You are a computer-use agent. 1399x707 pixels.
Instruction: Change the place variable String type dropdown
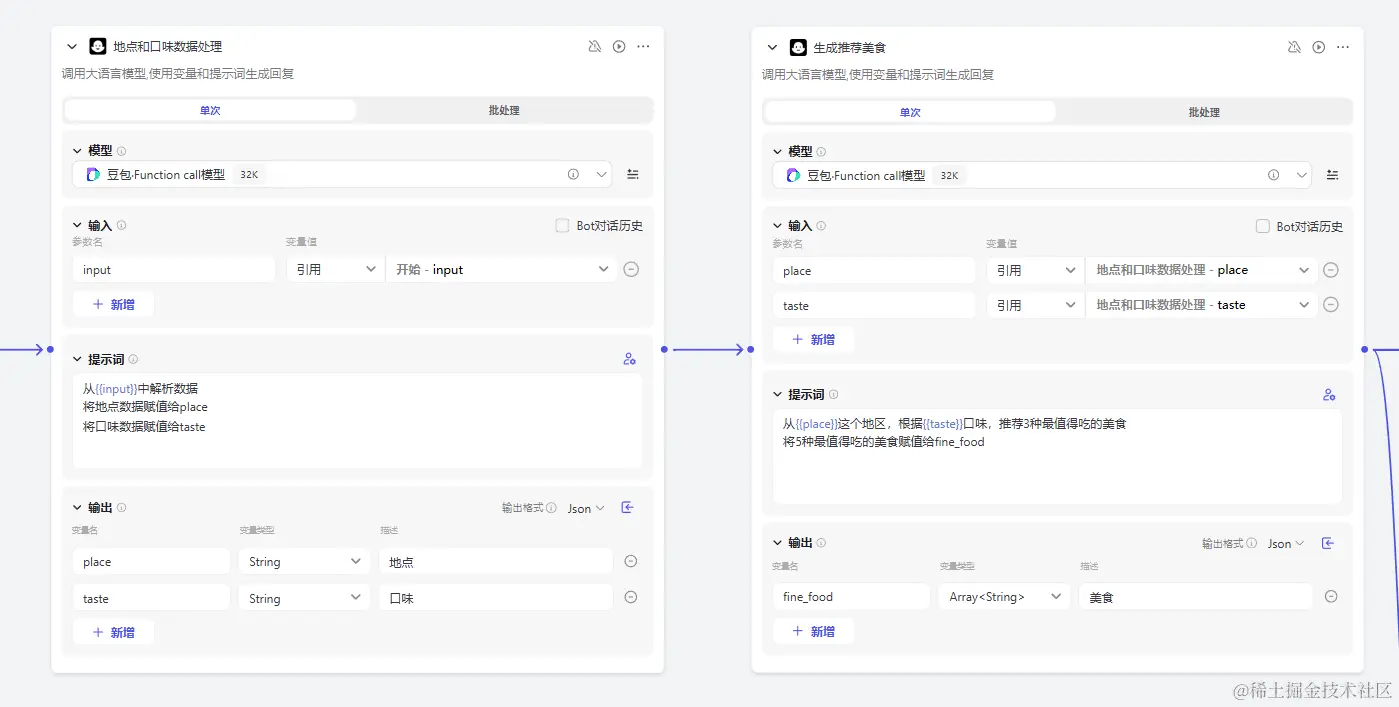pos(305,562)
